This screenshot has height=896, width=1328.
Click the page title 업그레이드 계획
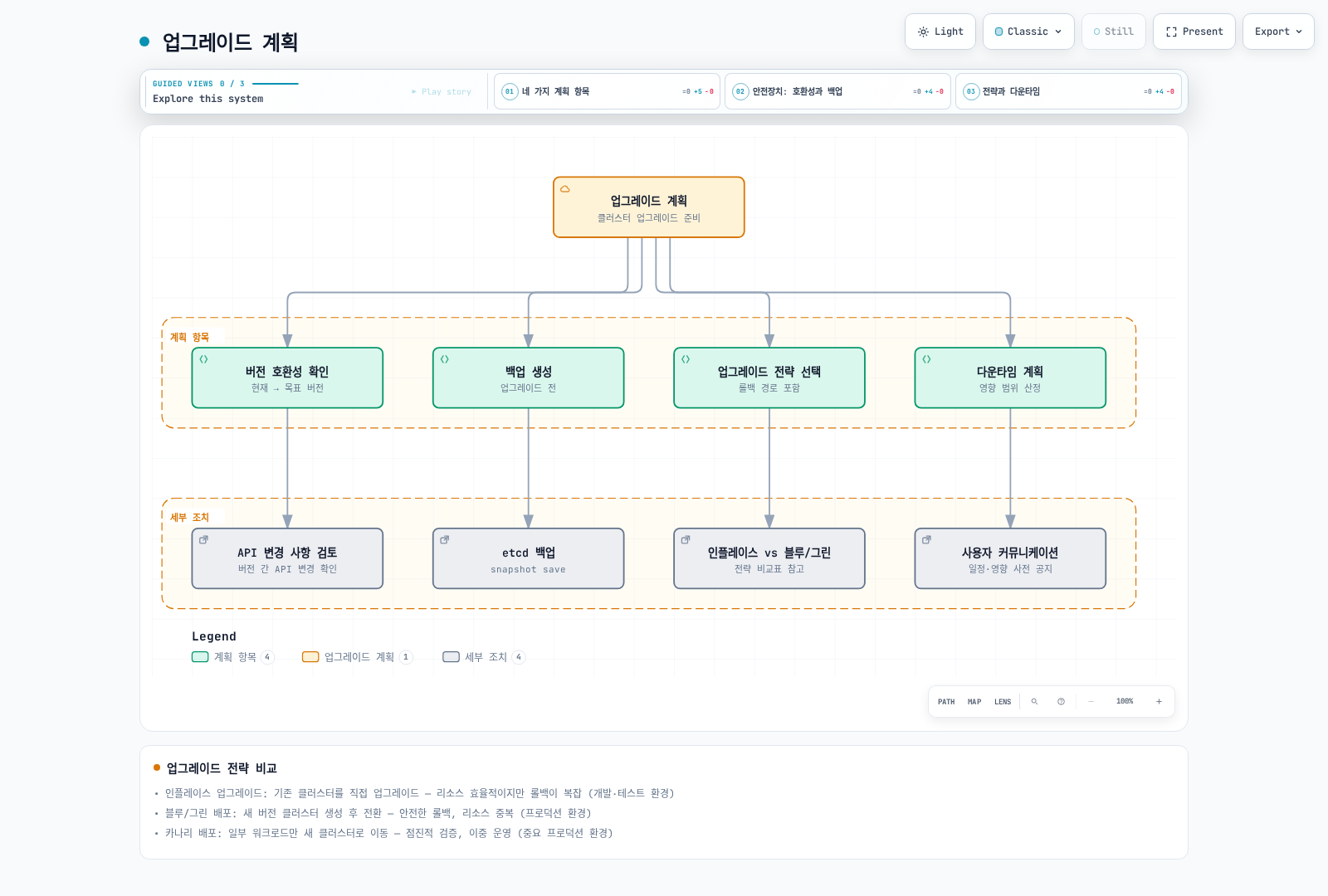230,41
